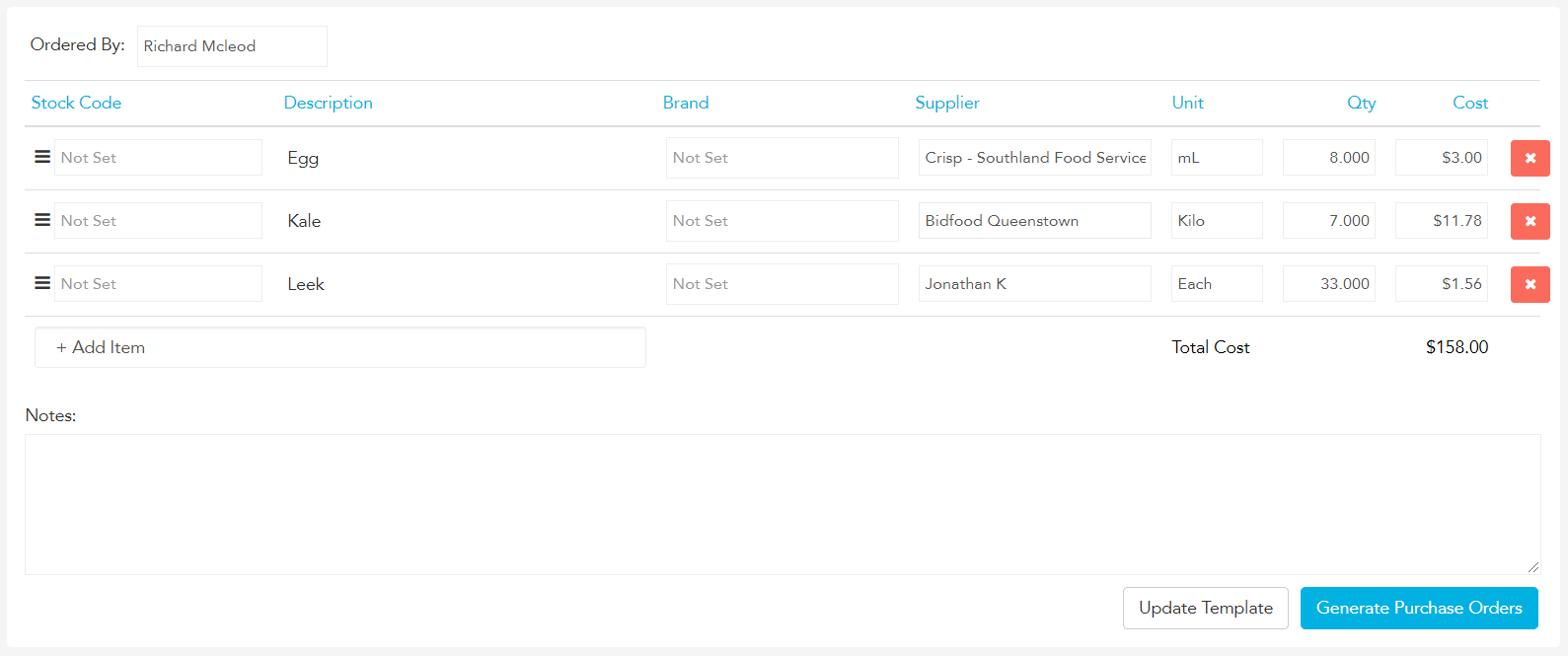The width and height of the screenshot is (1568, 656).
Task: Sort by Description column header
Action: point(329,103)
